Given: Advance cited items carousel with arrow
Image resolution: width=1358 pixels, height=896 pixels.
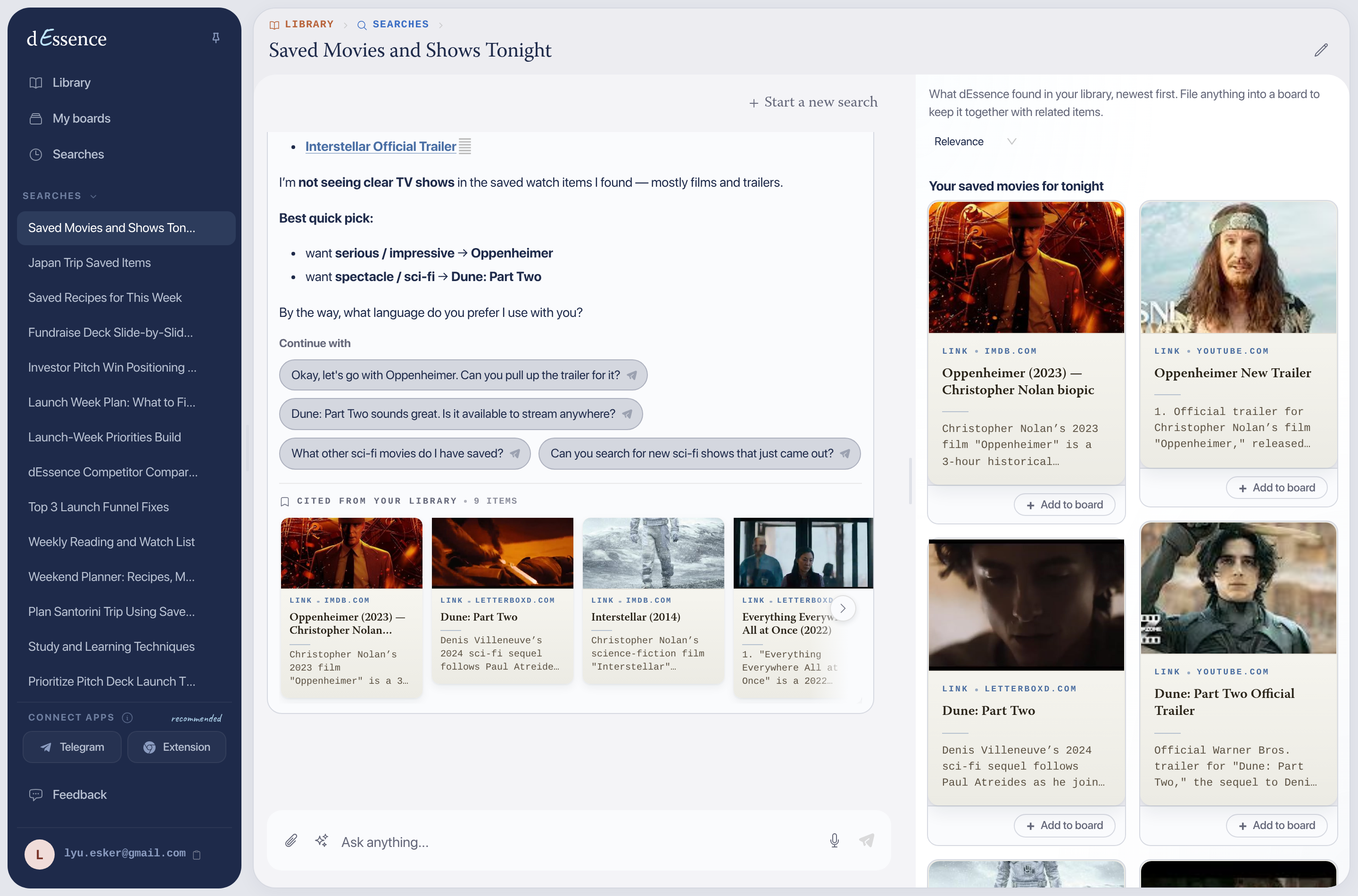Looking at the screenshot, I should pyautogui.click(x=843, y=608).
